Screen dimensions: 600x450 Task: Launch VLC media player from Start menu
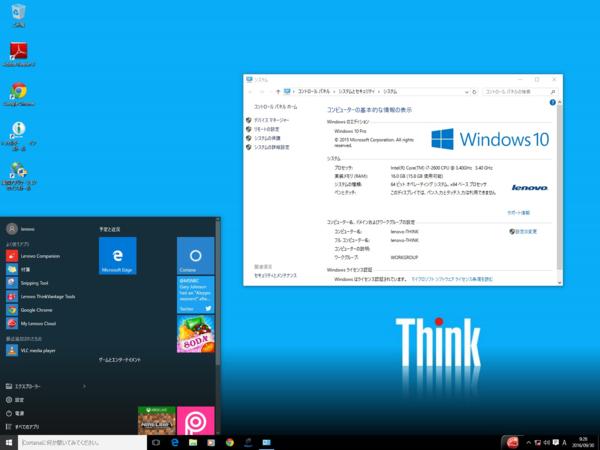[x=31, y=350]
